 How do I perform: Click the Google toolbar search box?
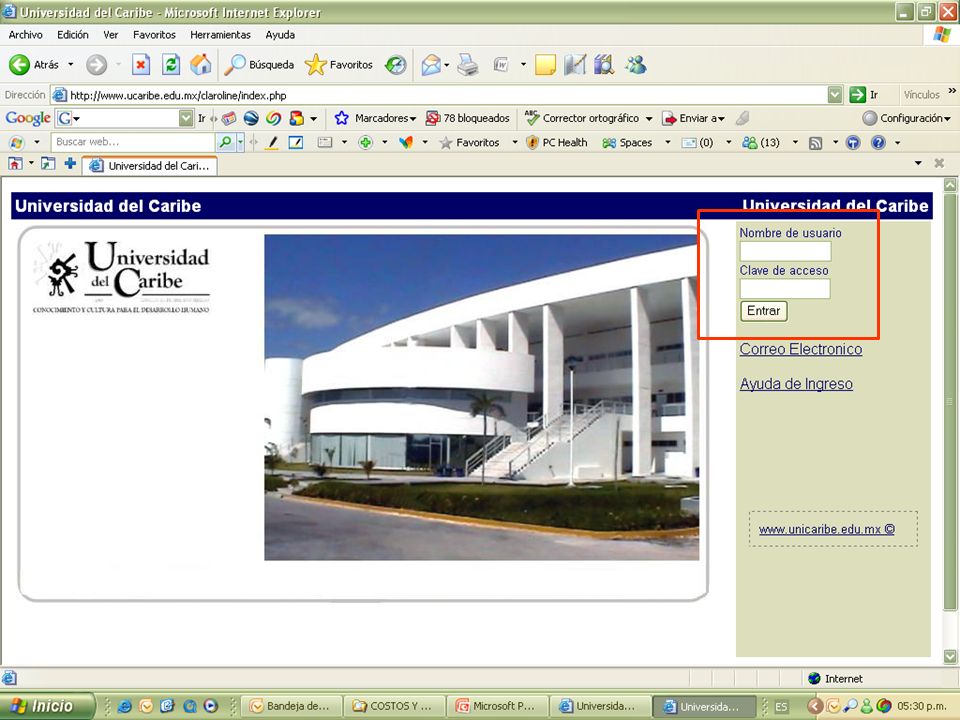pos(125,118)
